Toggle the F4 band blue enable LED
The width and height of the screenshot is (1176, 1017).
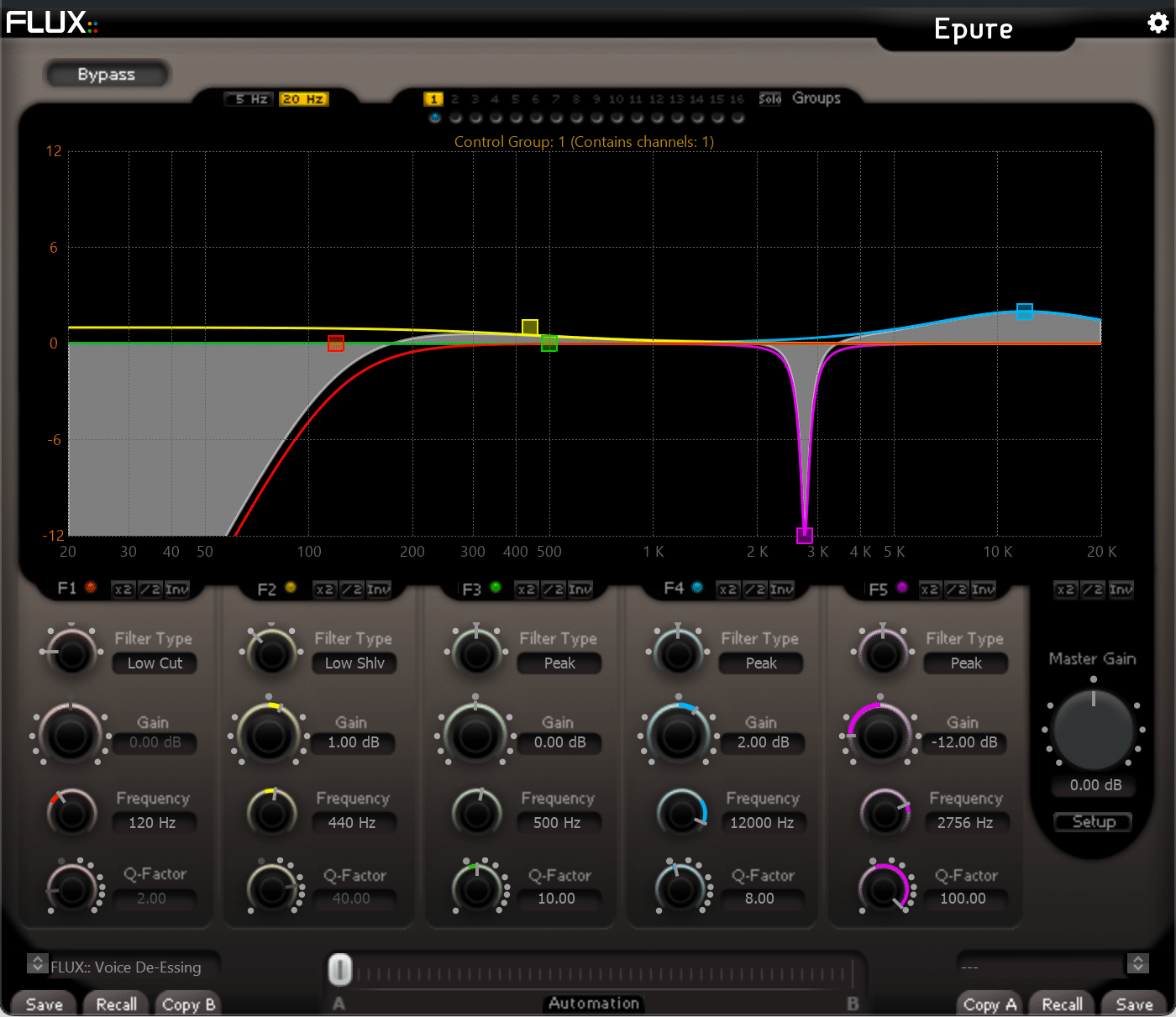point(697,588)
